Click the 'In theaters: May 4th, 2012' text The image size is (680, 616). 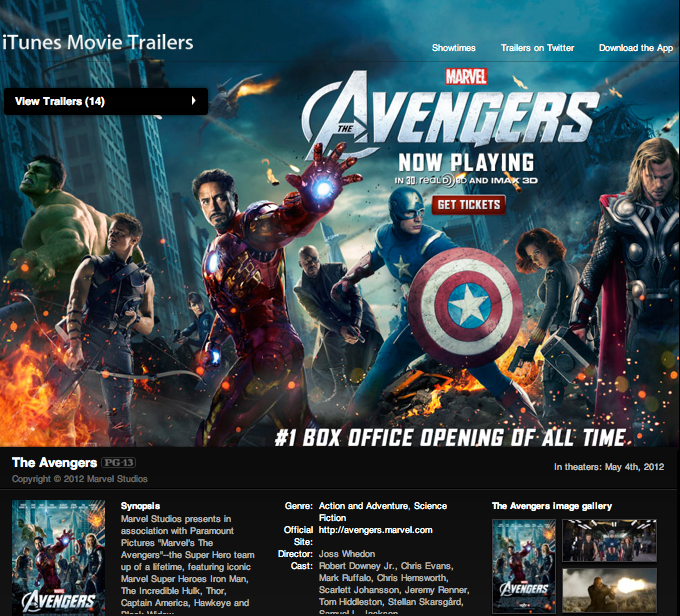tap(609, 467)
